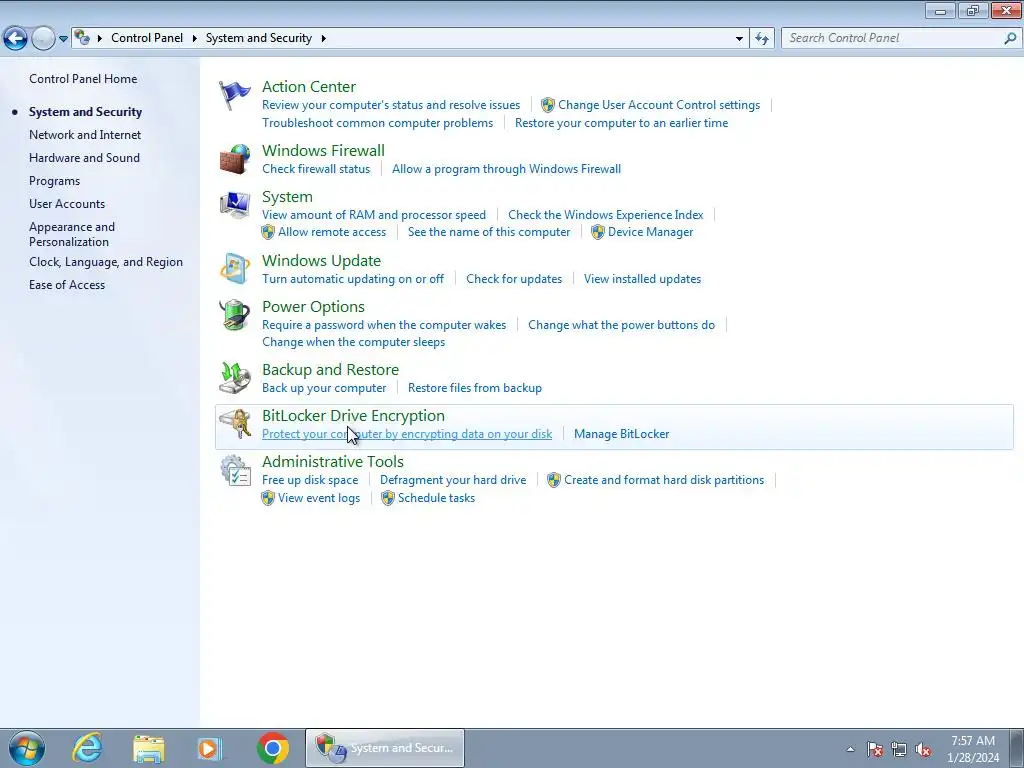The image size is (1024, 768).
Task: Open Create and format hard disk partitions
Action: coord(664,480)
